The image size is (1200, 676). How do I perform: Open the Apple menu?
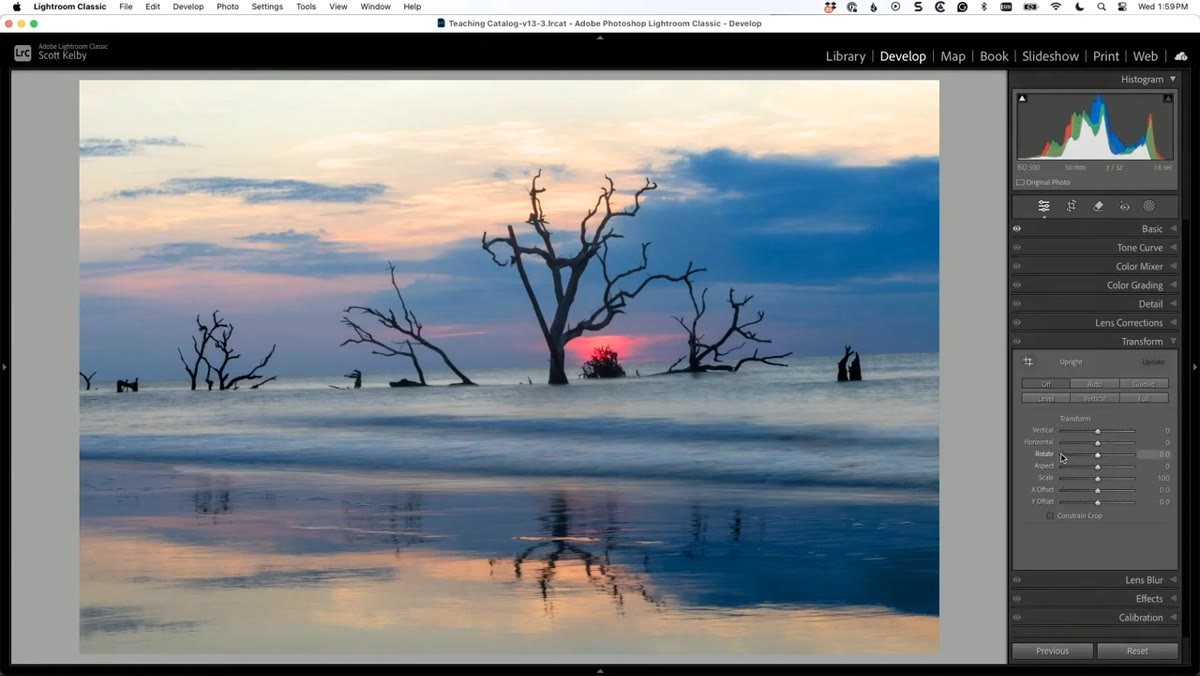pos(16,7)
